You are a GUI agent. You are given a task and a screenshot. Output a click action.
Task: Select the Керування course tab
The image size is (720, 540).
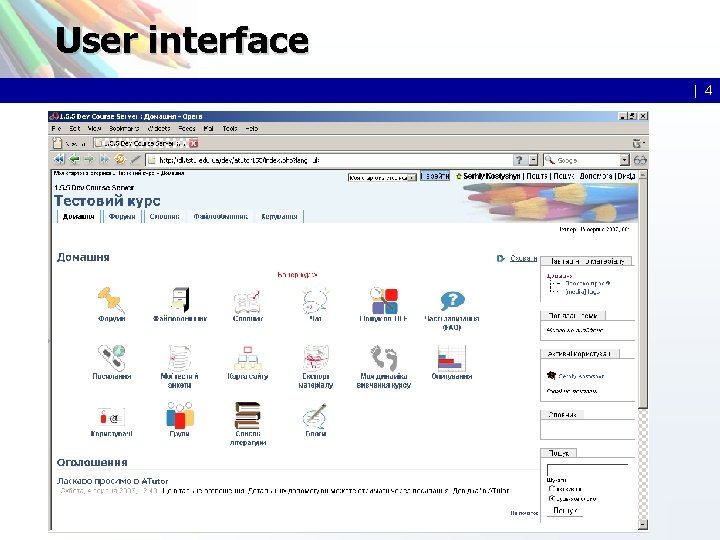[x=279, y=216]
